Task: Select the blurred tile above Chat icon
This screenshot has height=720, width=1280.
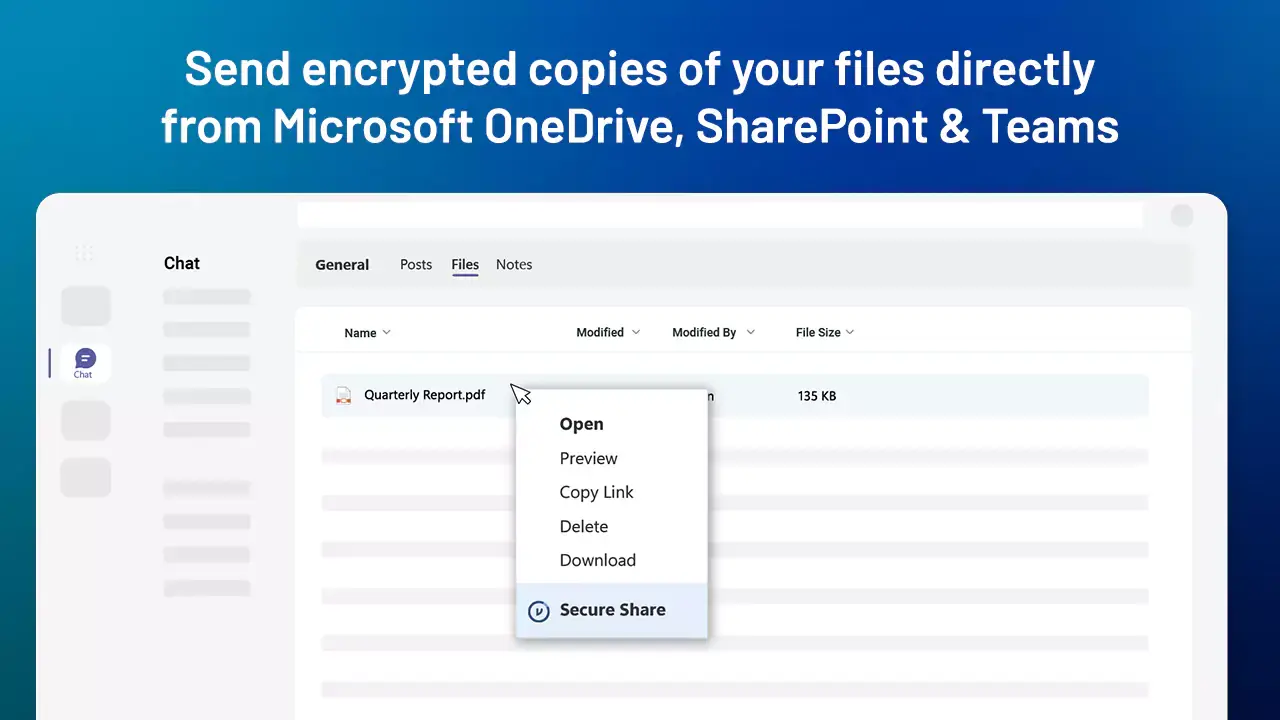Action: [x=85, y=306]
